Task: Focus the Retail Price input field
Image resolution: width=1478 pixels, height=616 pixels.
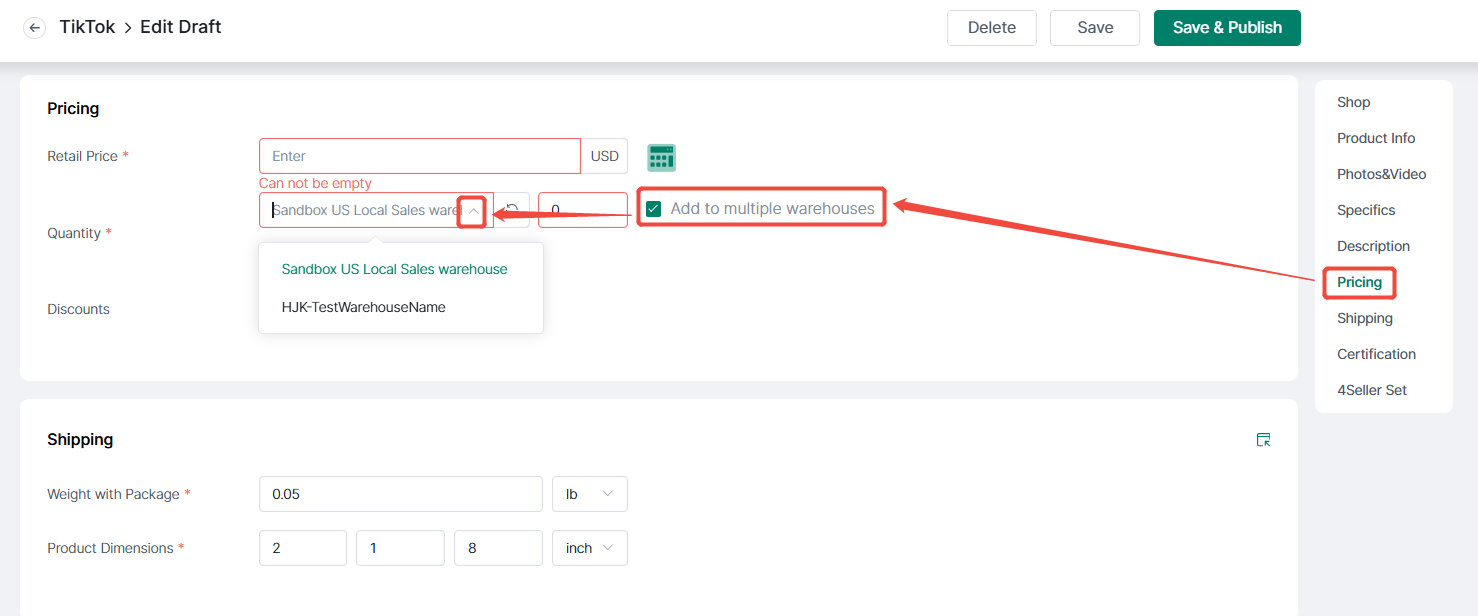Action: 420,156
